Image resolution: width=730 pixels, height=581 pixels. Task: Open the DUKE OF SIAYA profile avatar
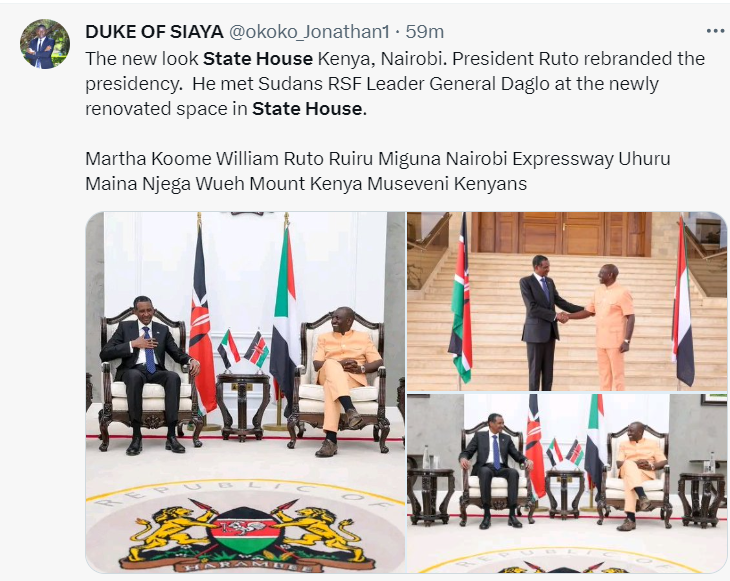click(45, 44)
